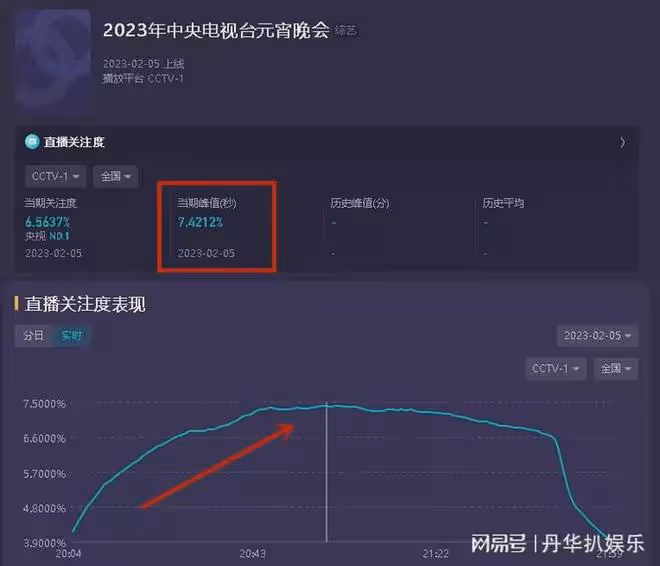Open the top 全国 region dropdown
The width and height of the screenshot is (660, 566).
pyautogui.click(x=115, y=176)
